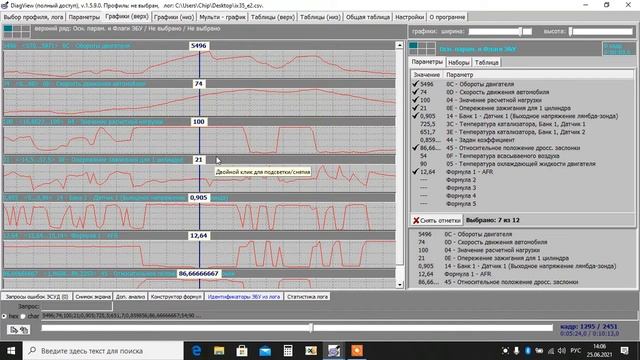Image resolution: width=640 pixels, height=360 pixels.
Task: Open Статистика лога tab
Action: (x=307, y=297)
